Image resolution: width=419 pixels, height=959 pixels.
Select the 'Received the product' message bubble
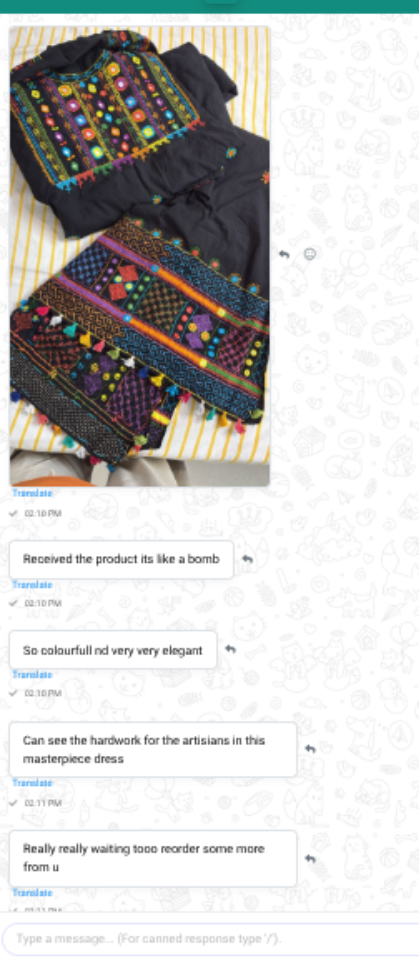tap(121, 559)
